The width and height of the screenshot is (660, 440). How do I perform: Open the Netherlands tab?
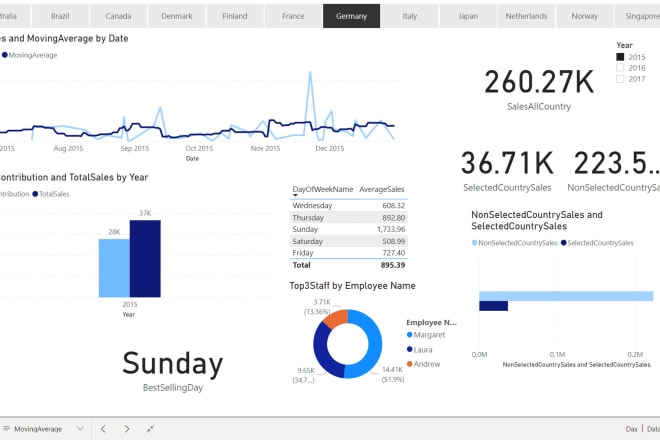526,16
